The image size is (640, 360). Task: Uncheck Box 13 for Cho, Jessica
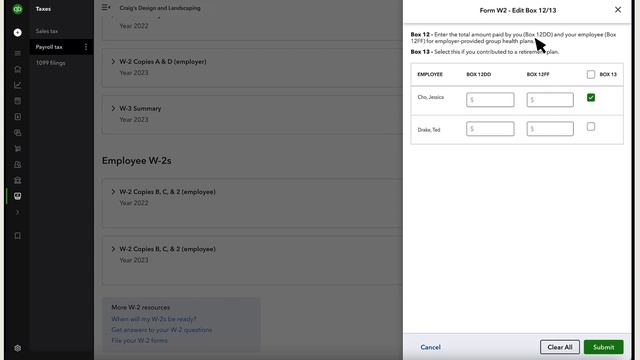[x=591, y=98]
